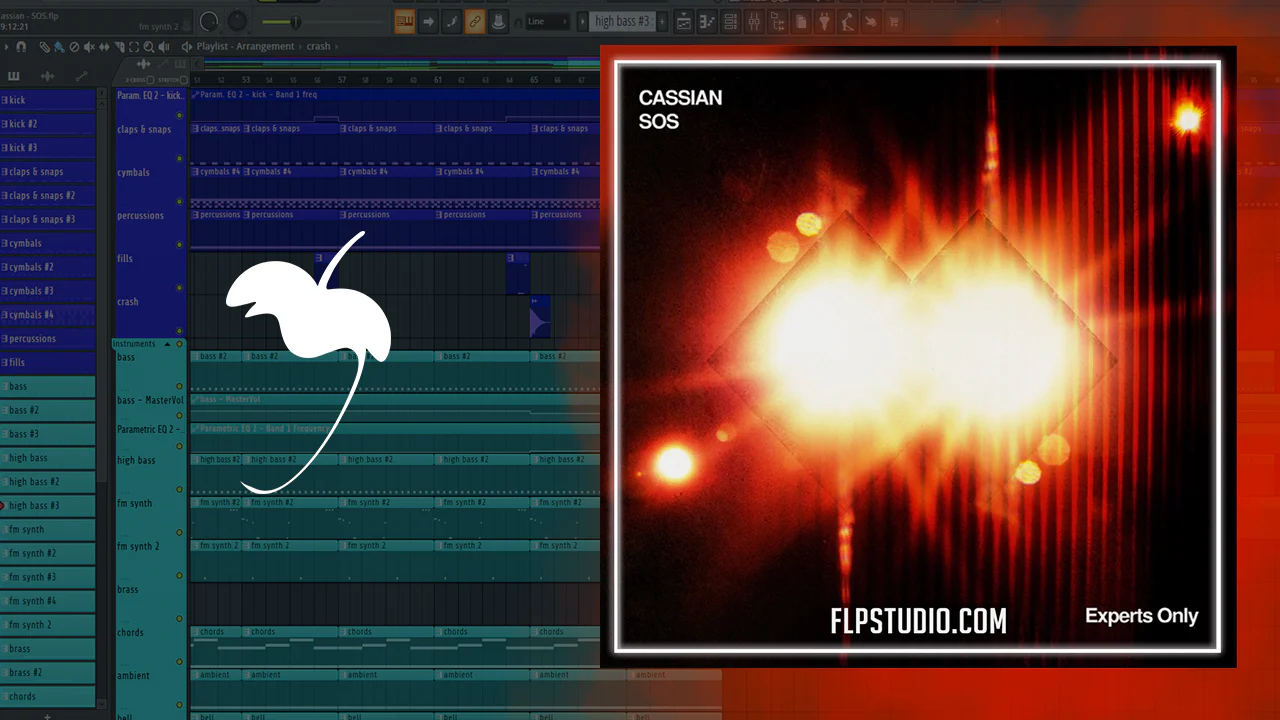The width and height of the screenshot is (1280, 720).
Task: Click the second round knob in top toolbar
Action: (x=237, y=21)
